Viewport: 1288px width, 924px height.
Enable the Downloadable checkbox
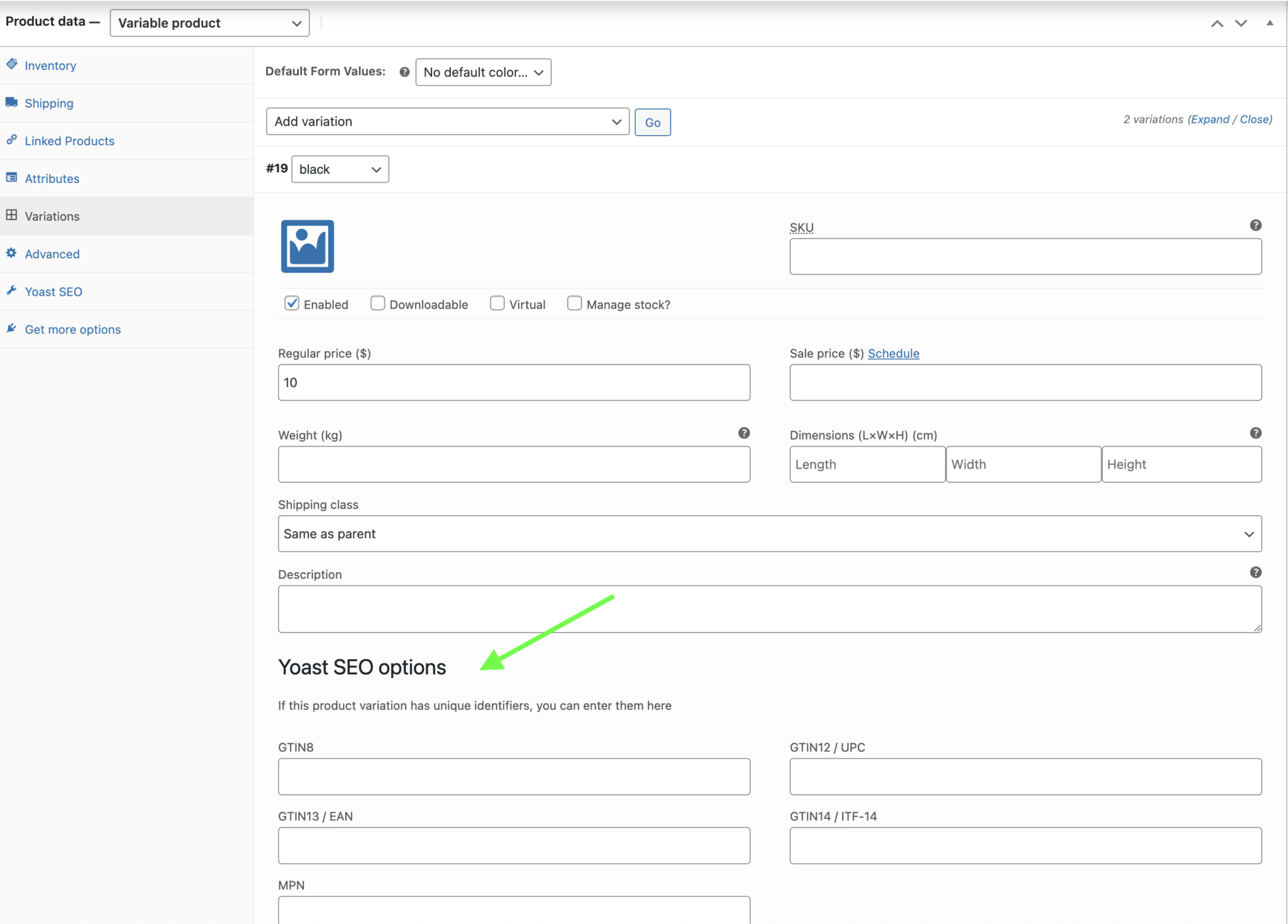[377, 303]
